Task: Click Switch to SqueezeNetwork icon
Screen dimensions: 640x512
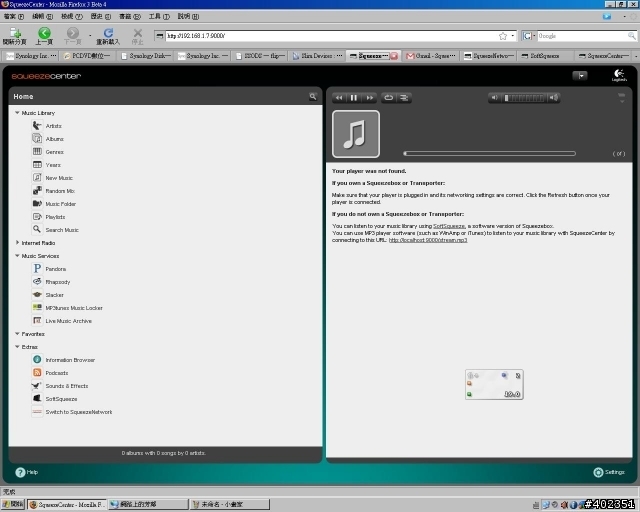Action: (37, 412)
